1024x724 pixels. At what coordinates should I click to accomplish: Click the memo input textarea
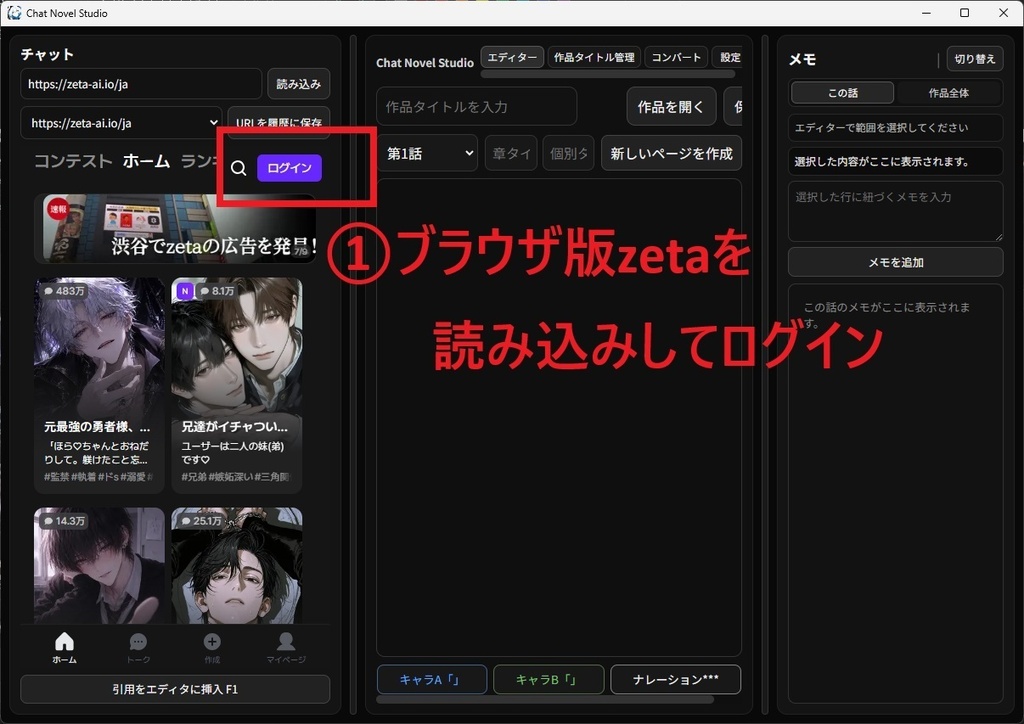[895, 212]
